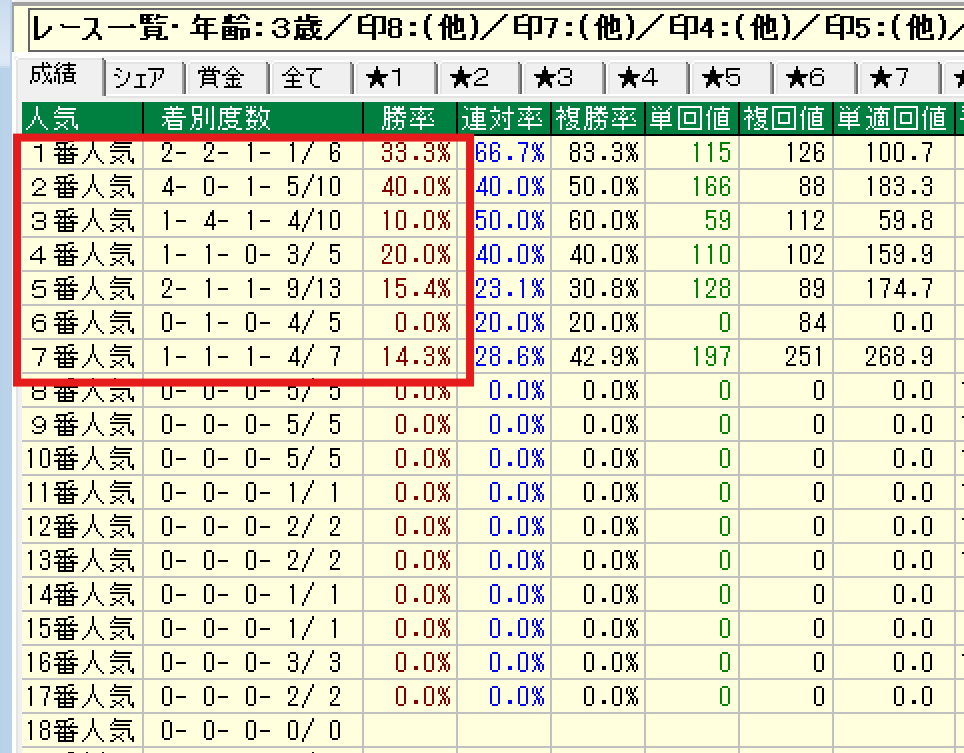
Task: Click the 単回値 column header
Action: pyautogui.click(x=691, y=118)
